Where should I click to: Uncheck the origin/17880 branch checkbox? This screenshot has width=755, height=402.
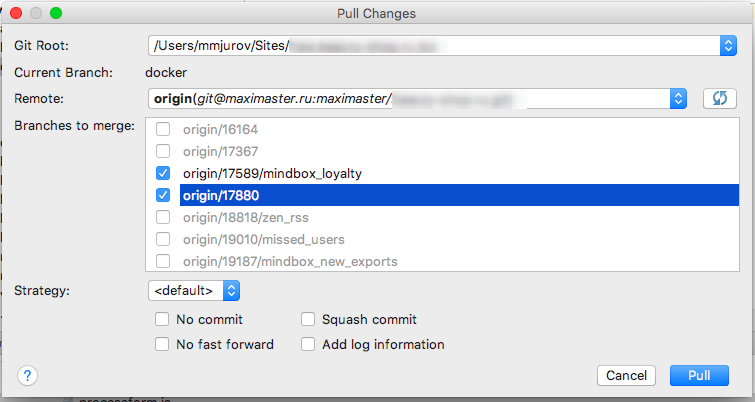pyautogui.click(x=163, y=195)
